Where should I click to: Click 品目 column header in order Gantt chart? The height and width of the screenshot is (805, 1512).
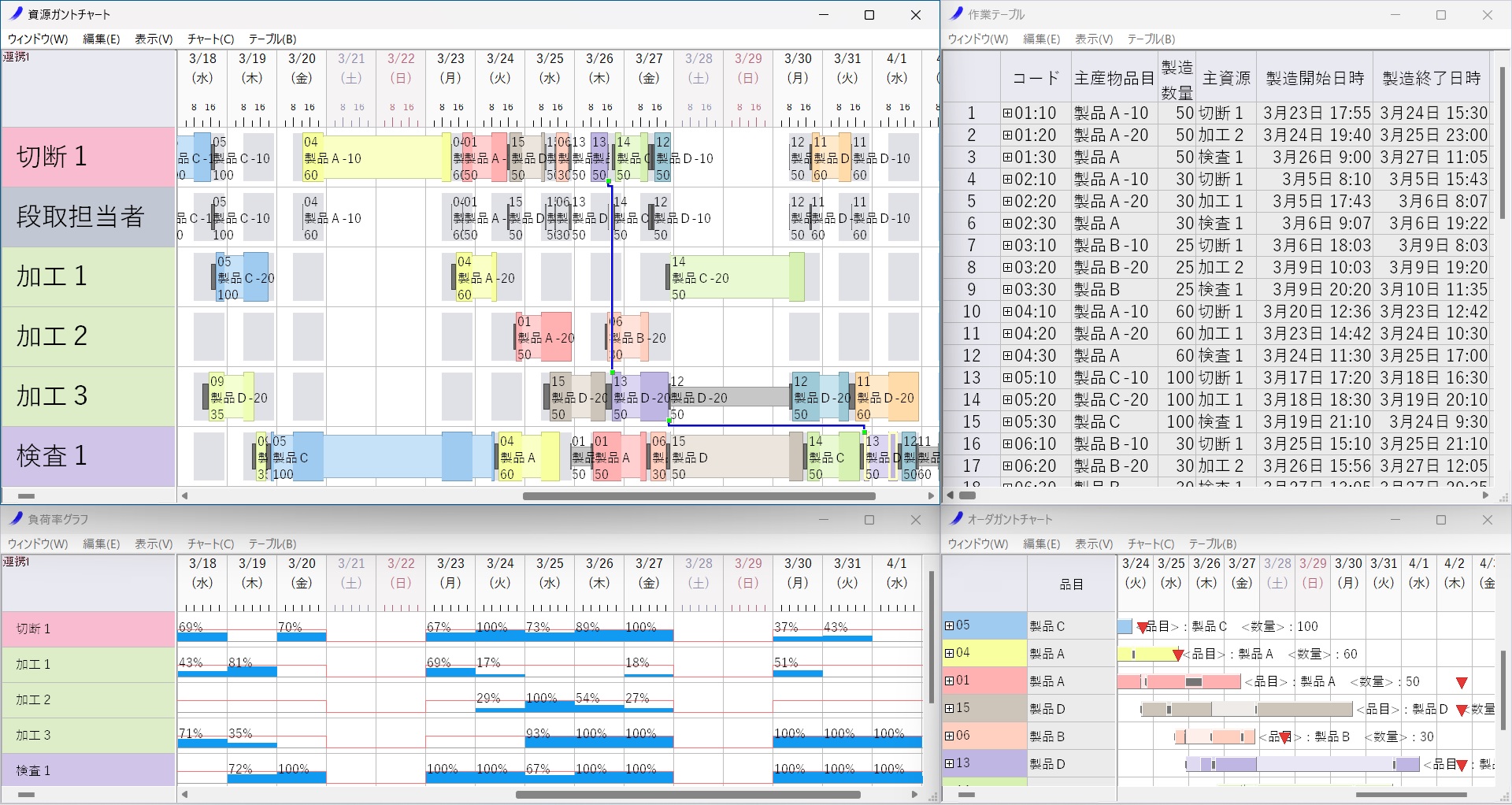point(1071,584)
